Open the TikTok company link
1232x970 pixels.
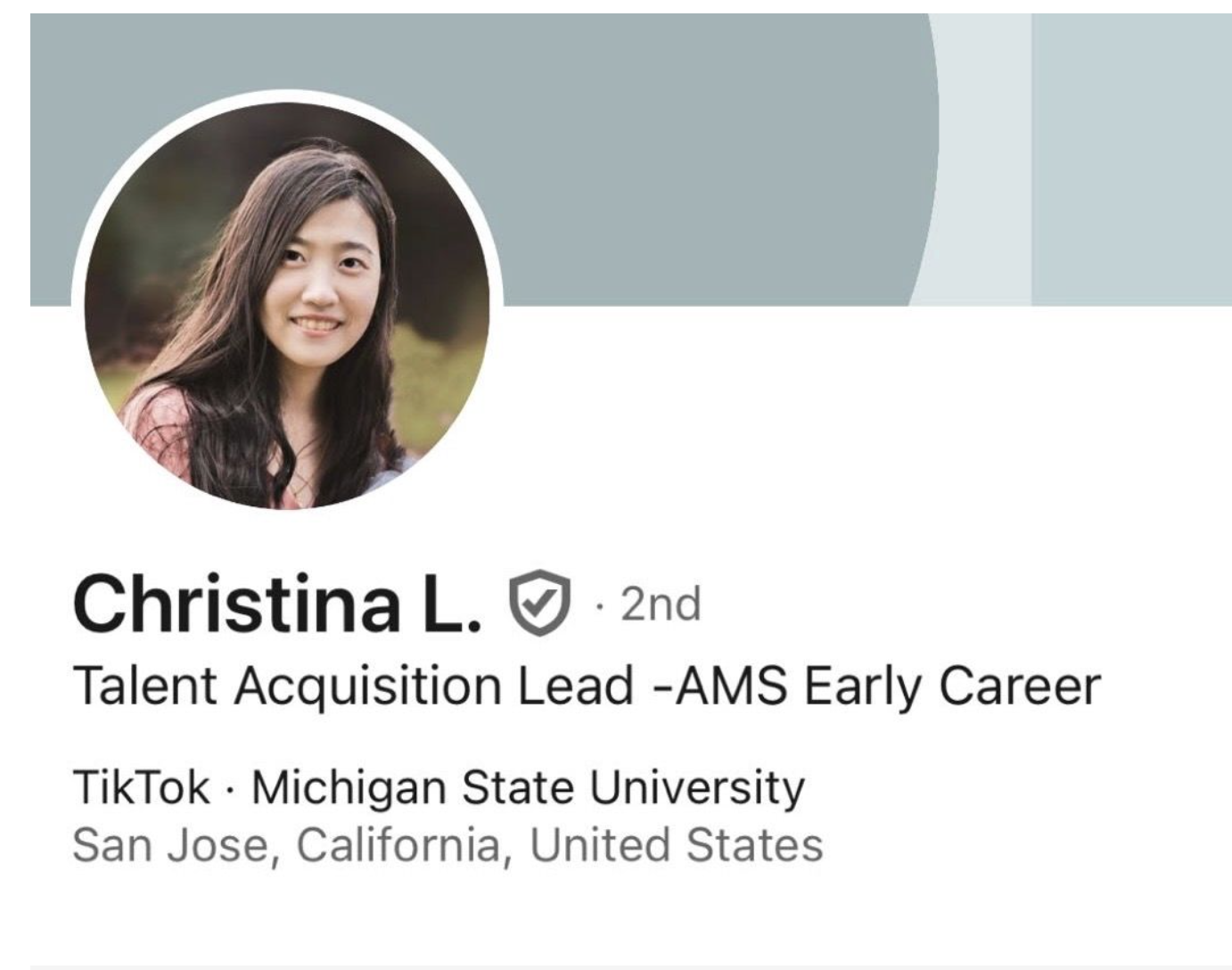pyautogui.click(x=142, y=788)
